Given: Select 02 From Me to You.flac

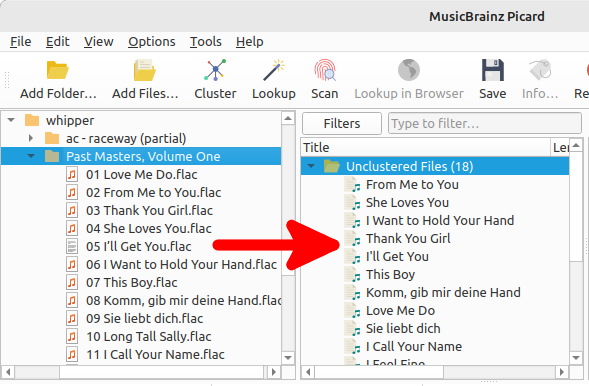Looking at the screenshot, I should coord(153,193).
